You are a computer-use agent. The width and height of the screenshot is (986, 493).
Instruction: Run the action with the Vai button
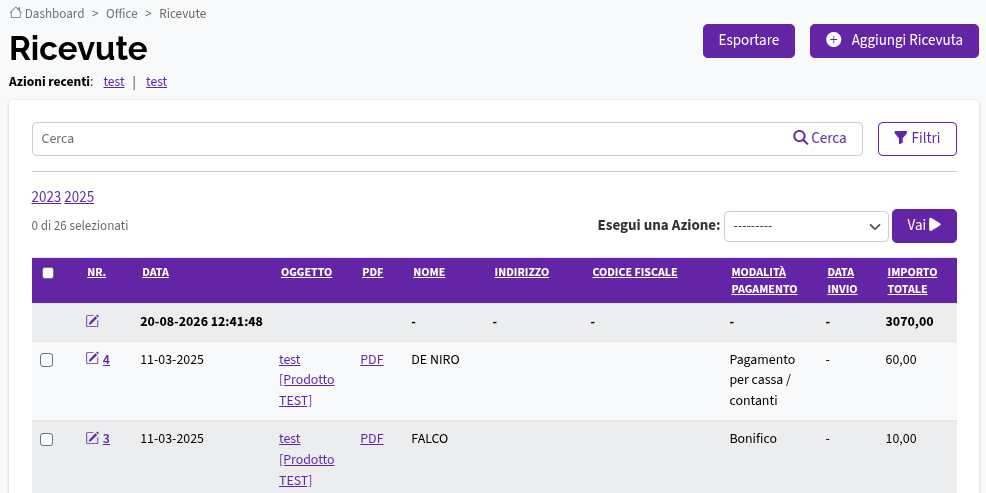pyautogui.click(x=924, y=226)
